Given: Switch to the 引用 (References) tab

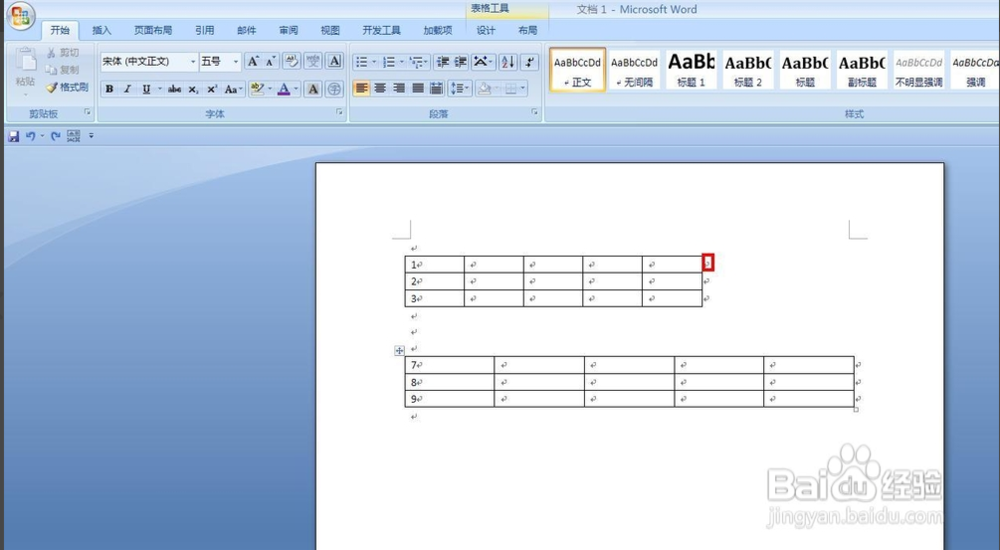Looking at the screenshot, I should coord(204,30).
